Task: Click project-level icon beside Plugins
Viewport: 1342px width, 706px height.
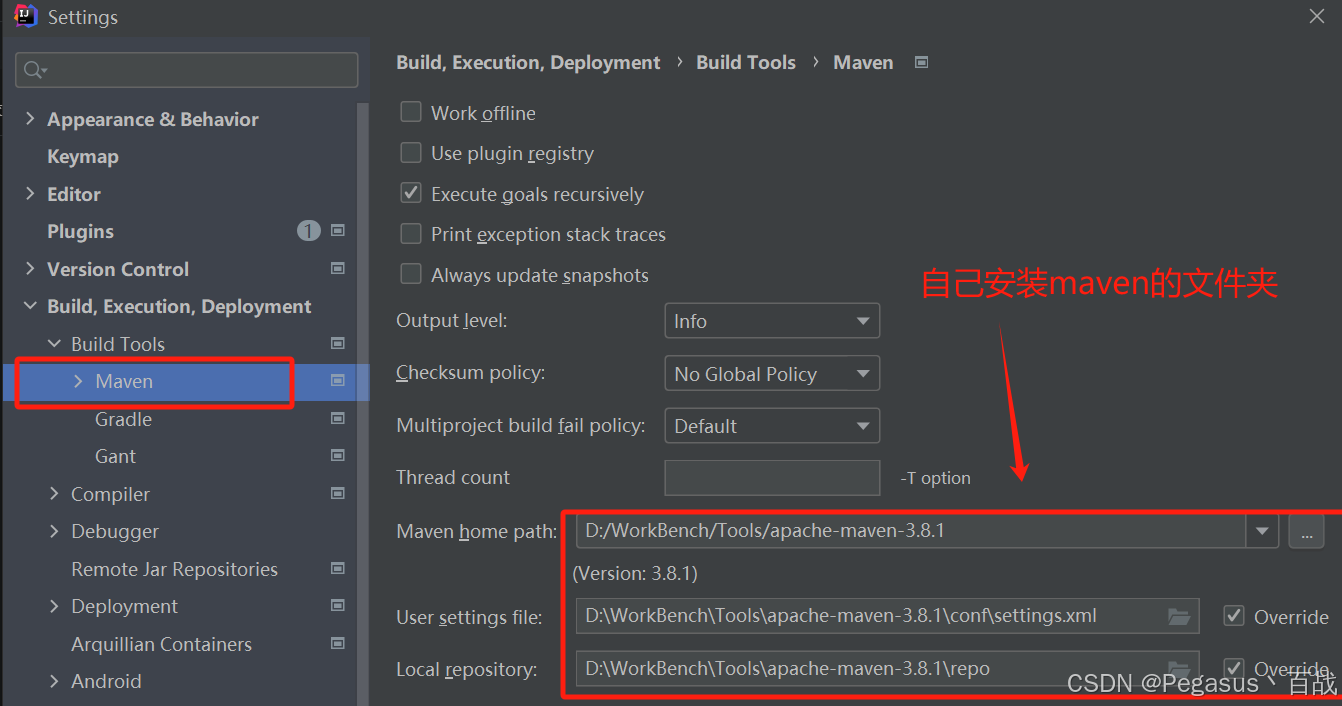Action: tap(338, 231)
